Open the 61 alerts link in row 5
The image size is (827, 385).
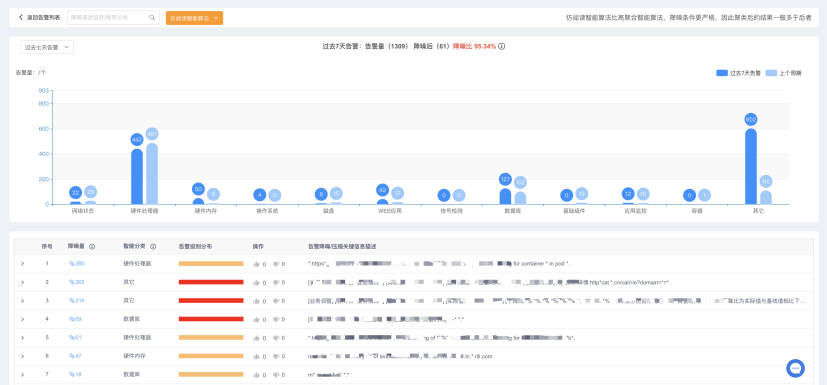point(75,338)
